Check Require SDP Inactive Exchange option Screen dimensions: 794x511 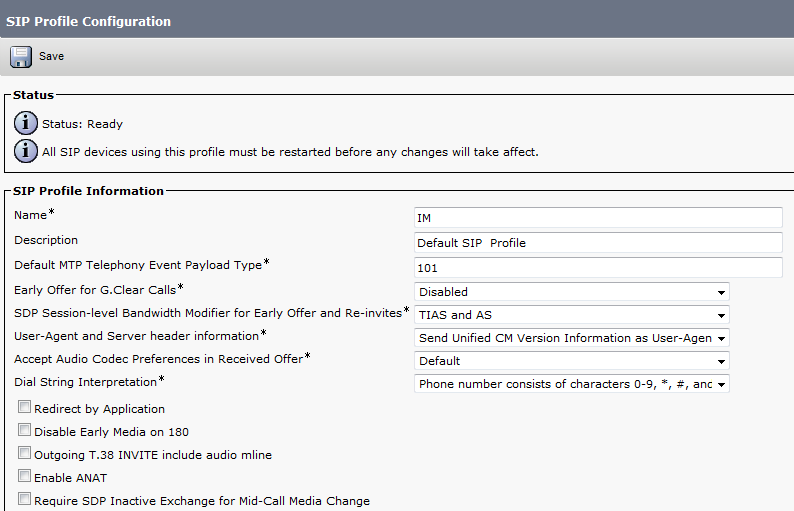pyautogui.click(x=24, y=500)
